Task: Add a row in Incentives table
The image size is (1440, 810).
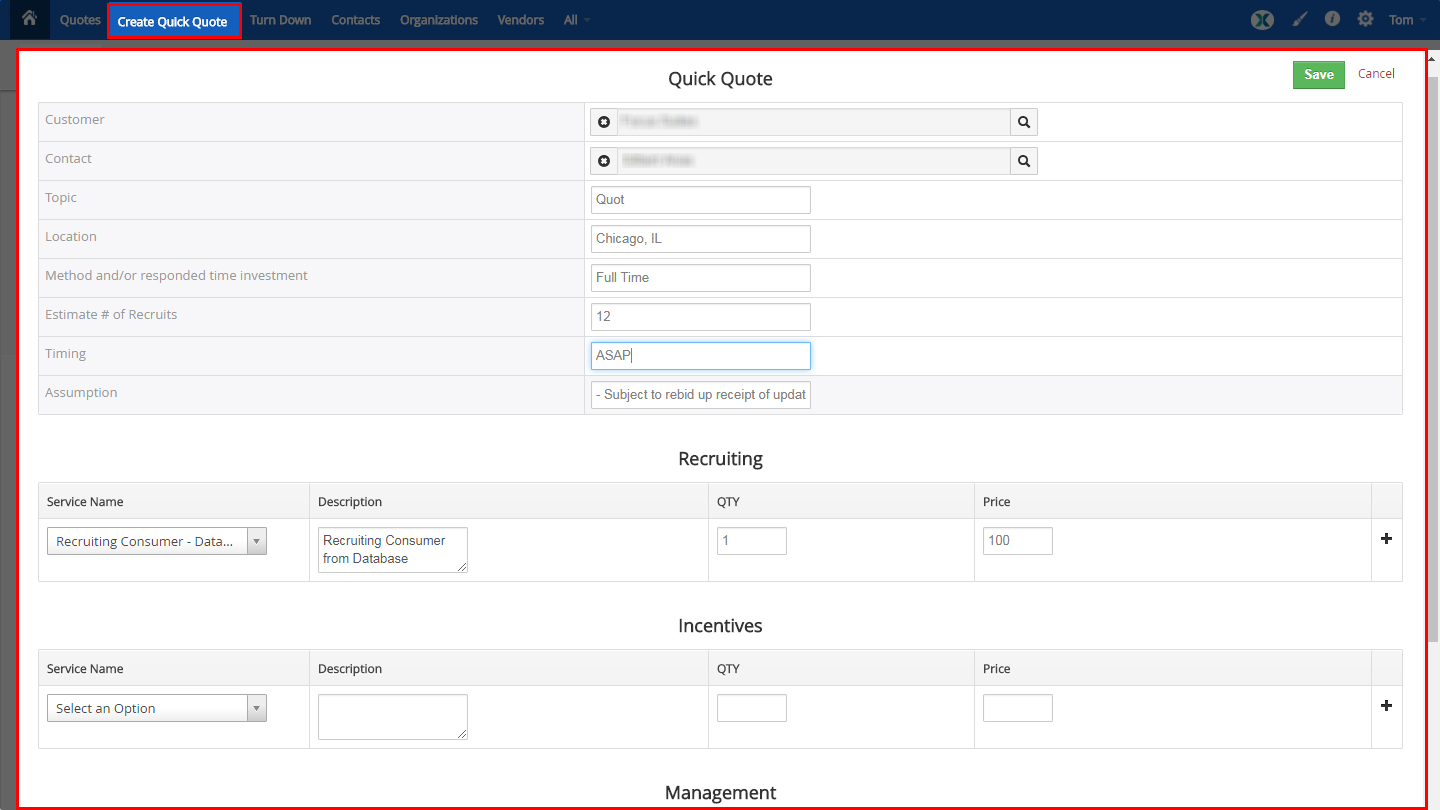Action: 1386,705
